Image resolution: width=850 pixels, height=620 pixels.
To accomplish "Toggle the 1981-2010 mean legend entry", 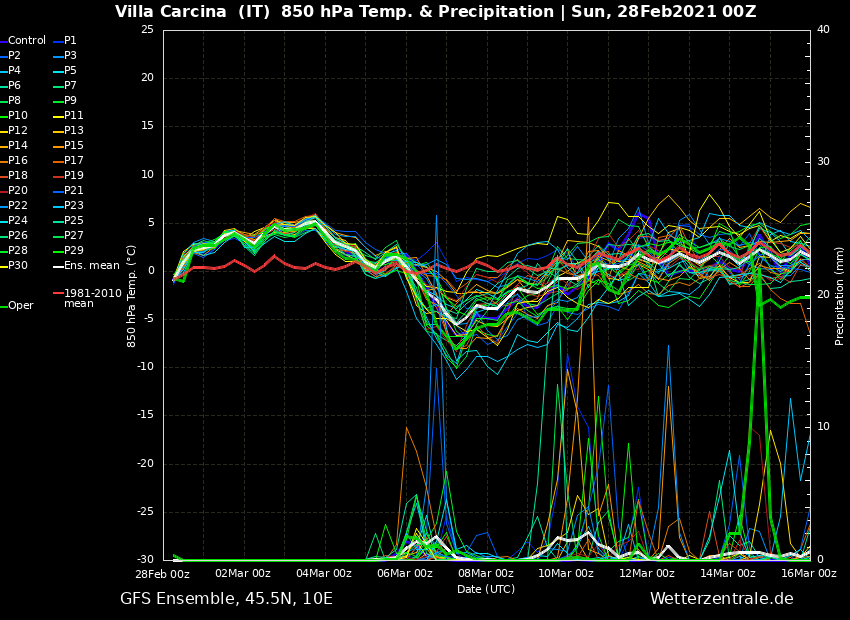I will 92,298.
